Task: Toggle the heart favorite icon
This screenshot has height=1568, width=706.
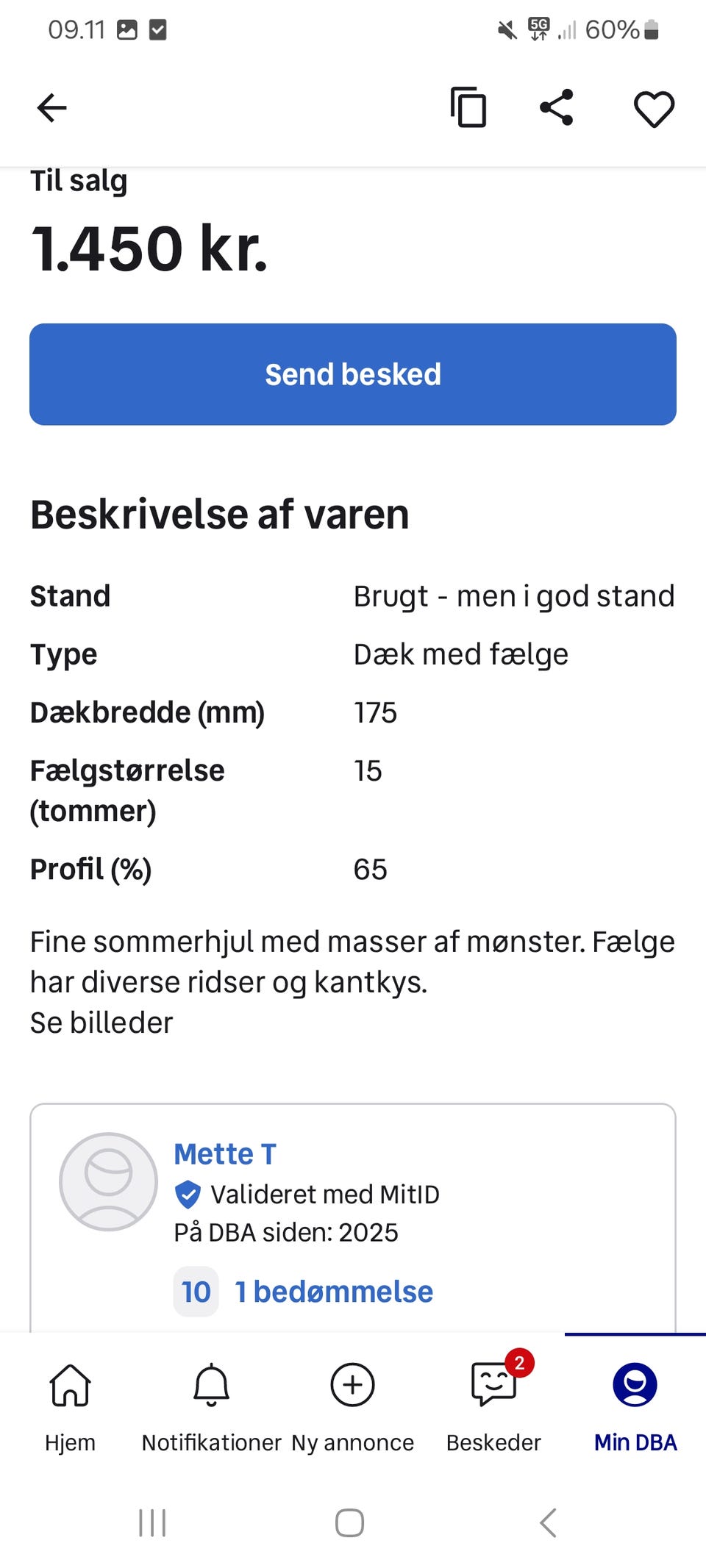Action: pos(654,110)
